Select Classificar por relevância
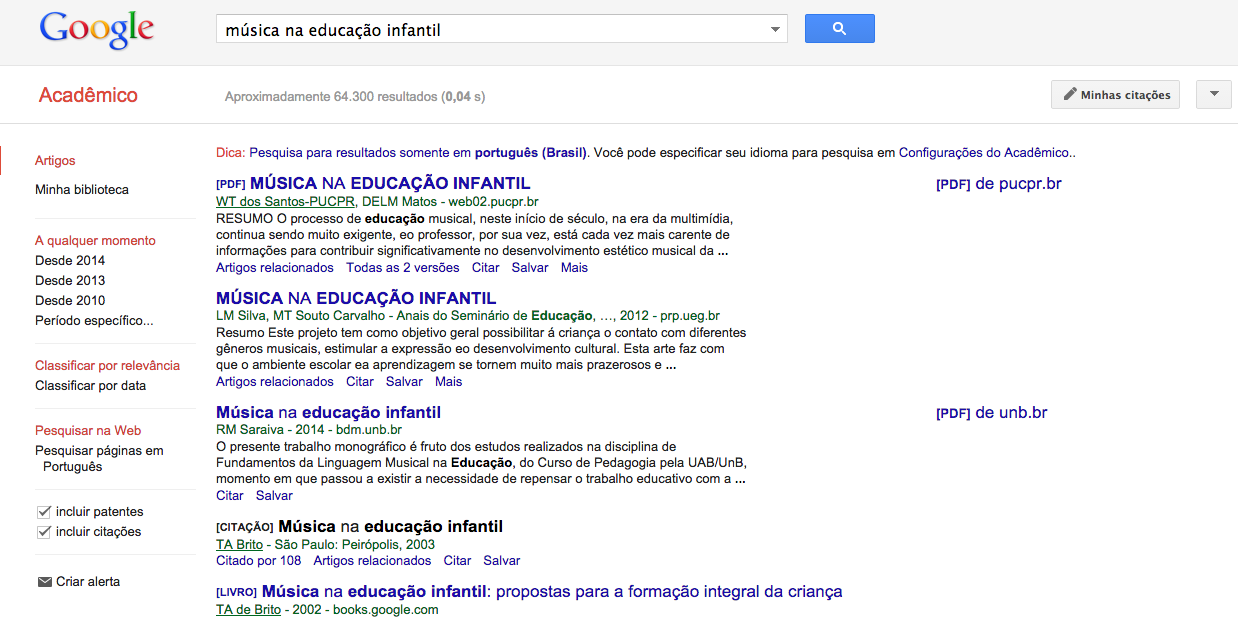 point(107,366)
